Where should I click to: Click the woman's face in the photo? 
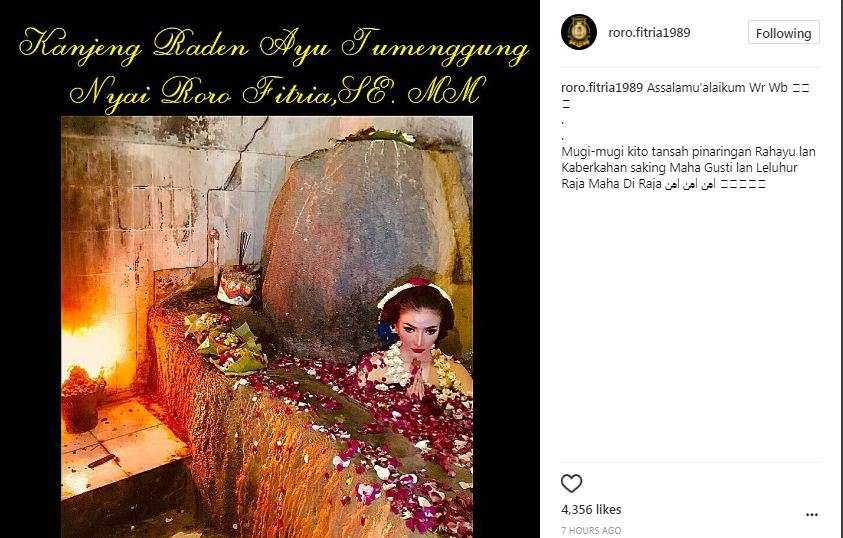coord(419,330)
